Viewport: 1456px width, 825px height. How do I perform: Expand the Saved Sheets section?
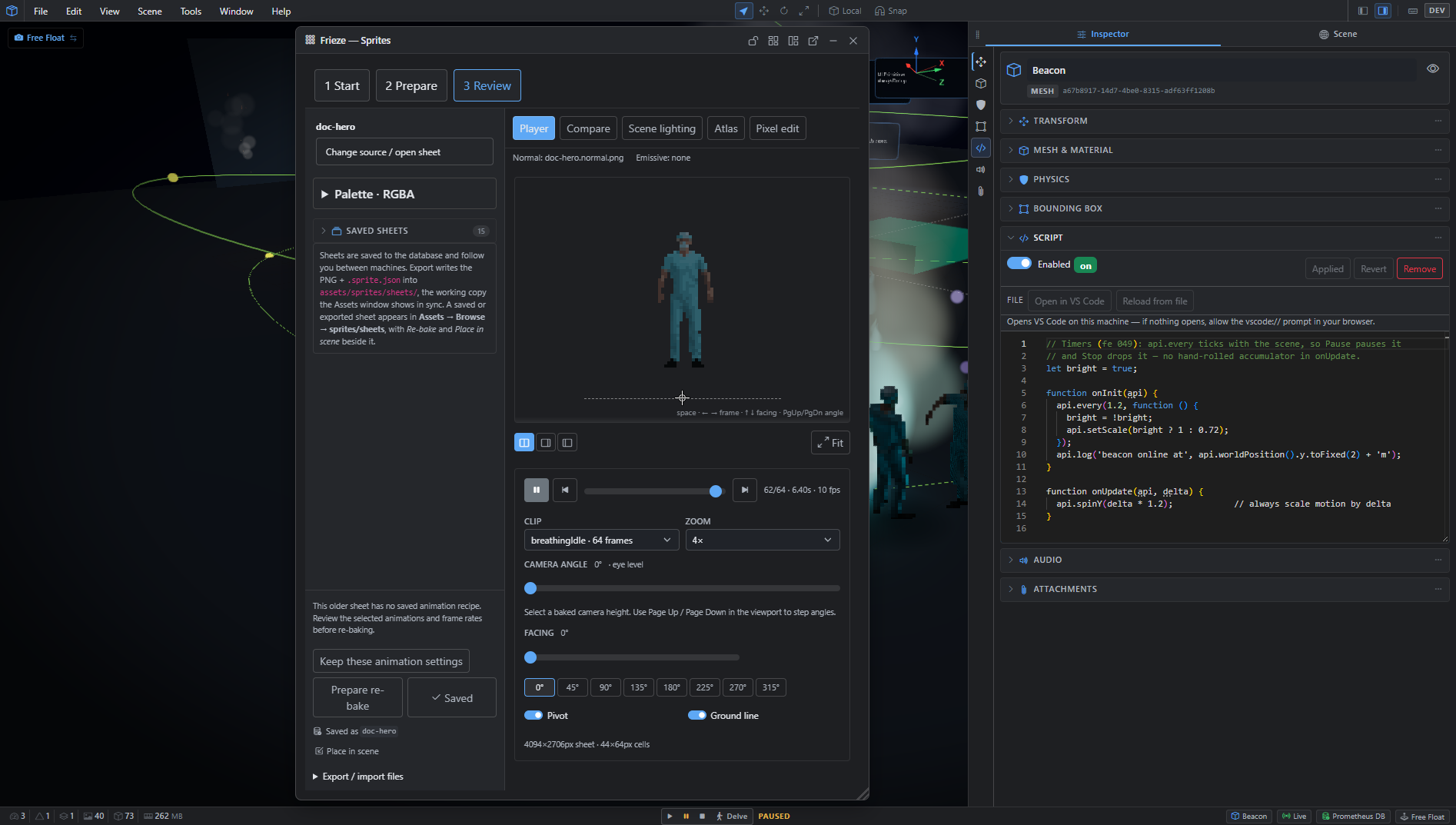pyautogui.click(x=404, y=231)
